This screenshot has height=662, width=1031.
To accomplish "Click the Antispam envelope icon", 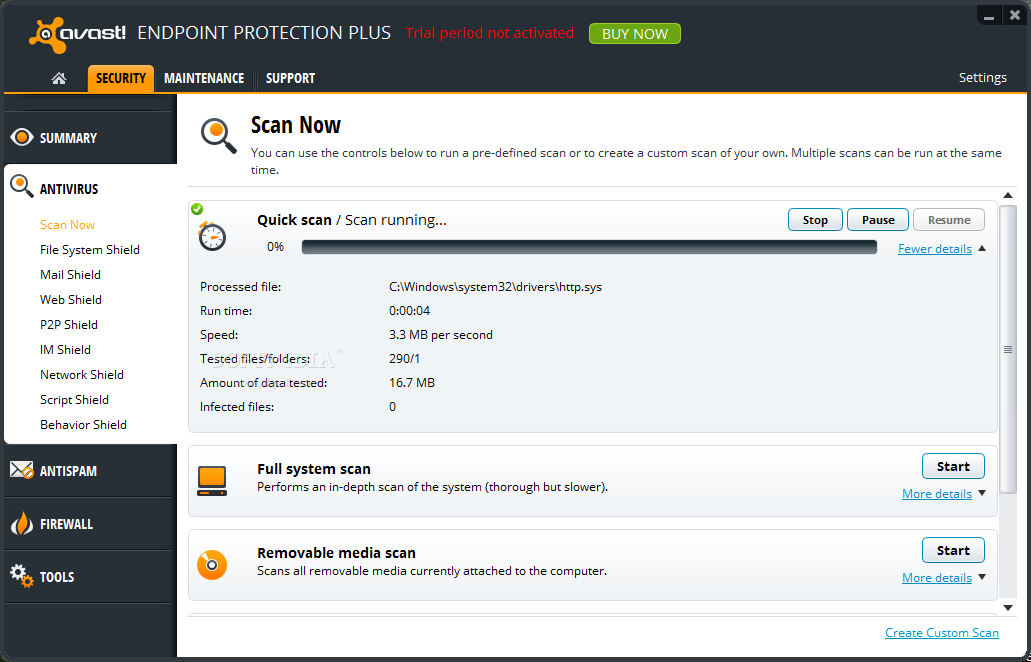I will point(22,470).
